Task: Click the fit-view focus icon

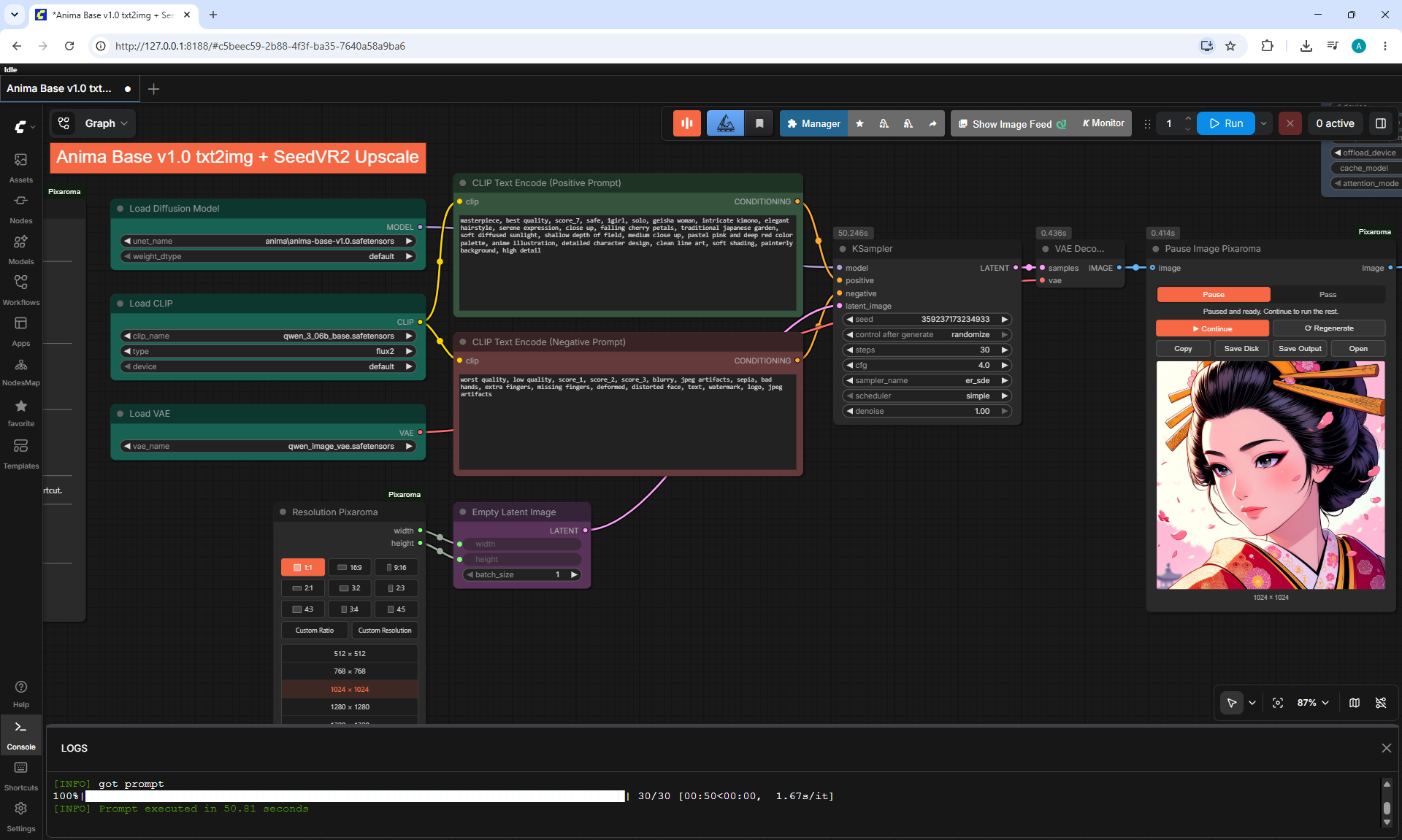Action: [x=1278, y=703]
